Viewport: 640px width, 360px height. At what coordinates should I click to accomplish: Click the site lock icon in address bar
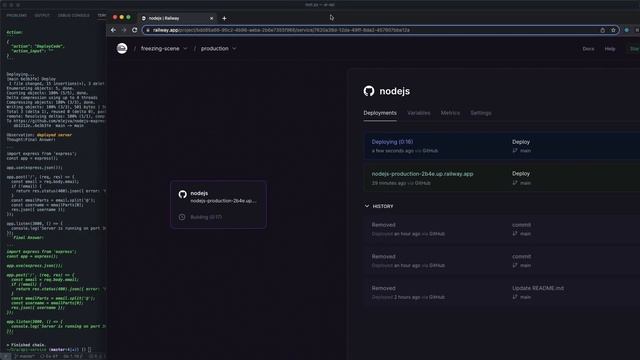(x=148, y=30)
